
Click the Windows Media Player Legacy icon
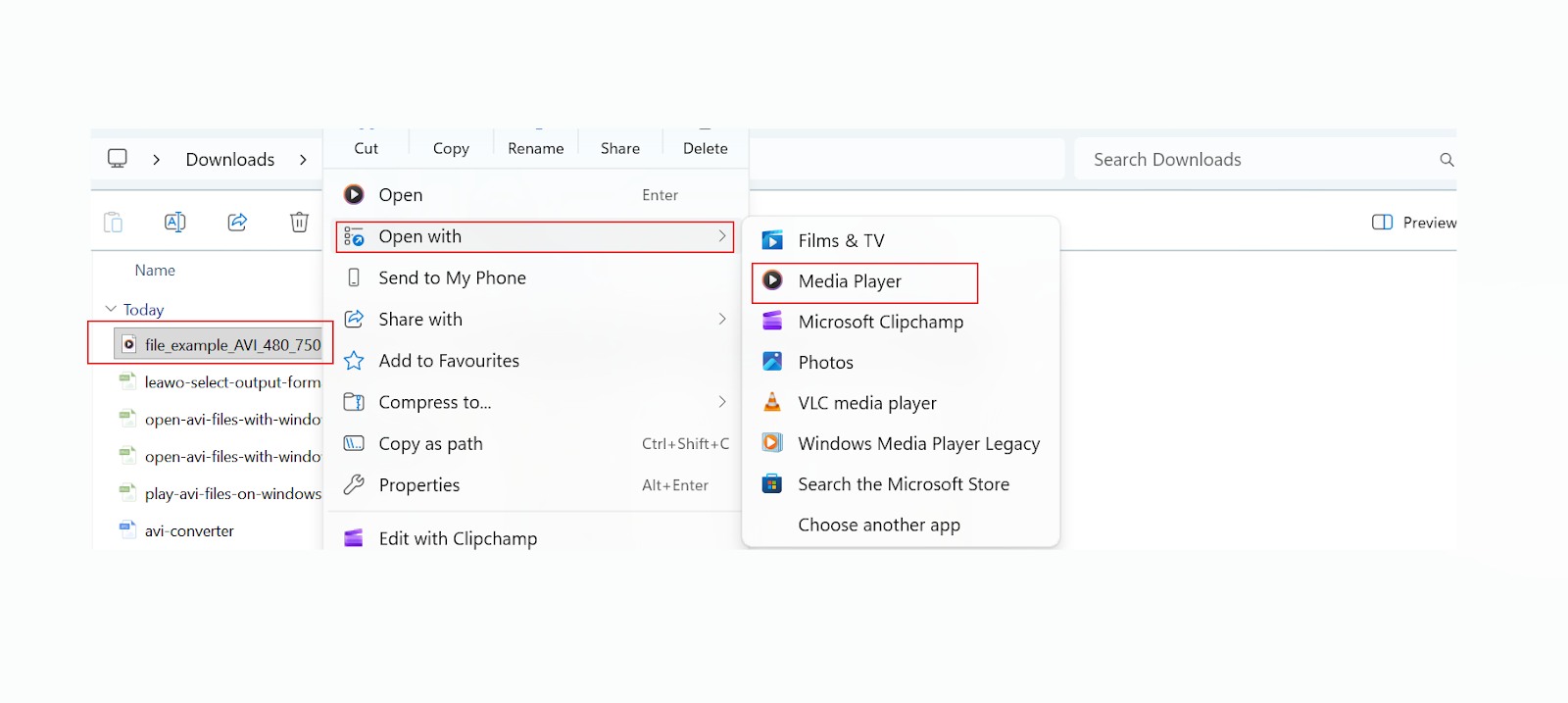772,443
